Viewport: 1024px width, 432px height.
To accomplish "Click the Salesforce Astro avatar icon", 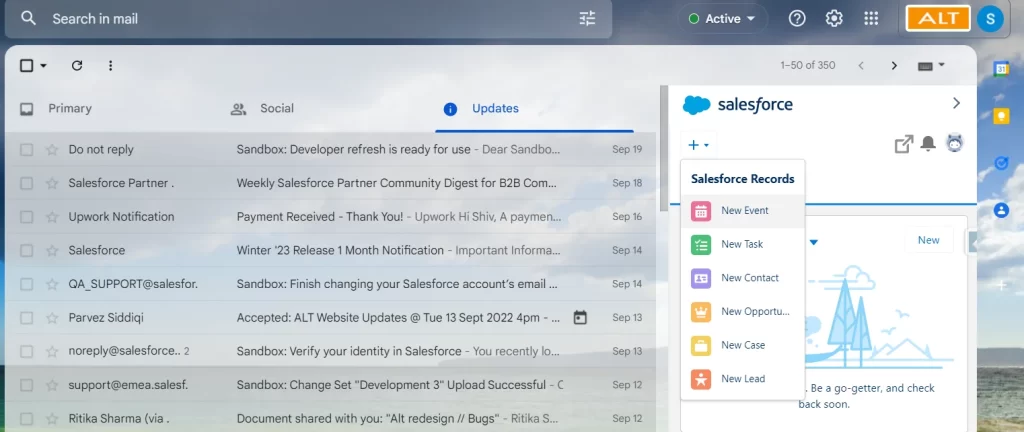I will (x=955, y=144).
